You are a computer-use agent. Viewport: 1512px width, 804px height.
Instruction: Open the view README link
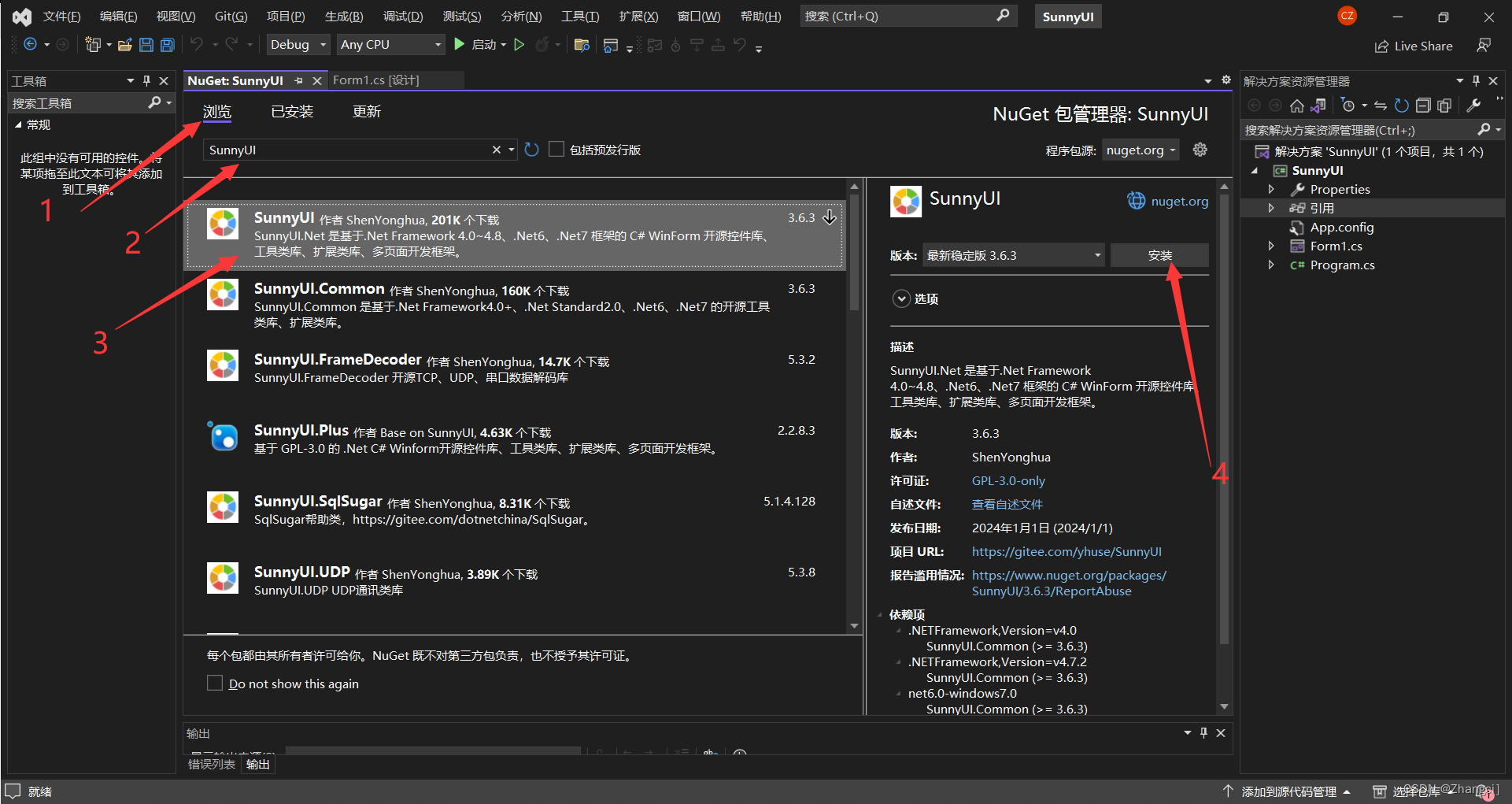(1007, 504)
